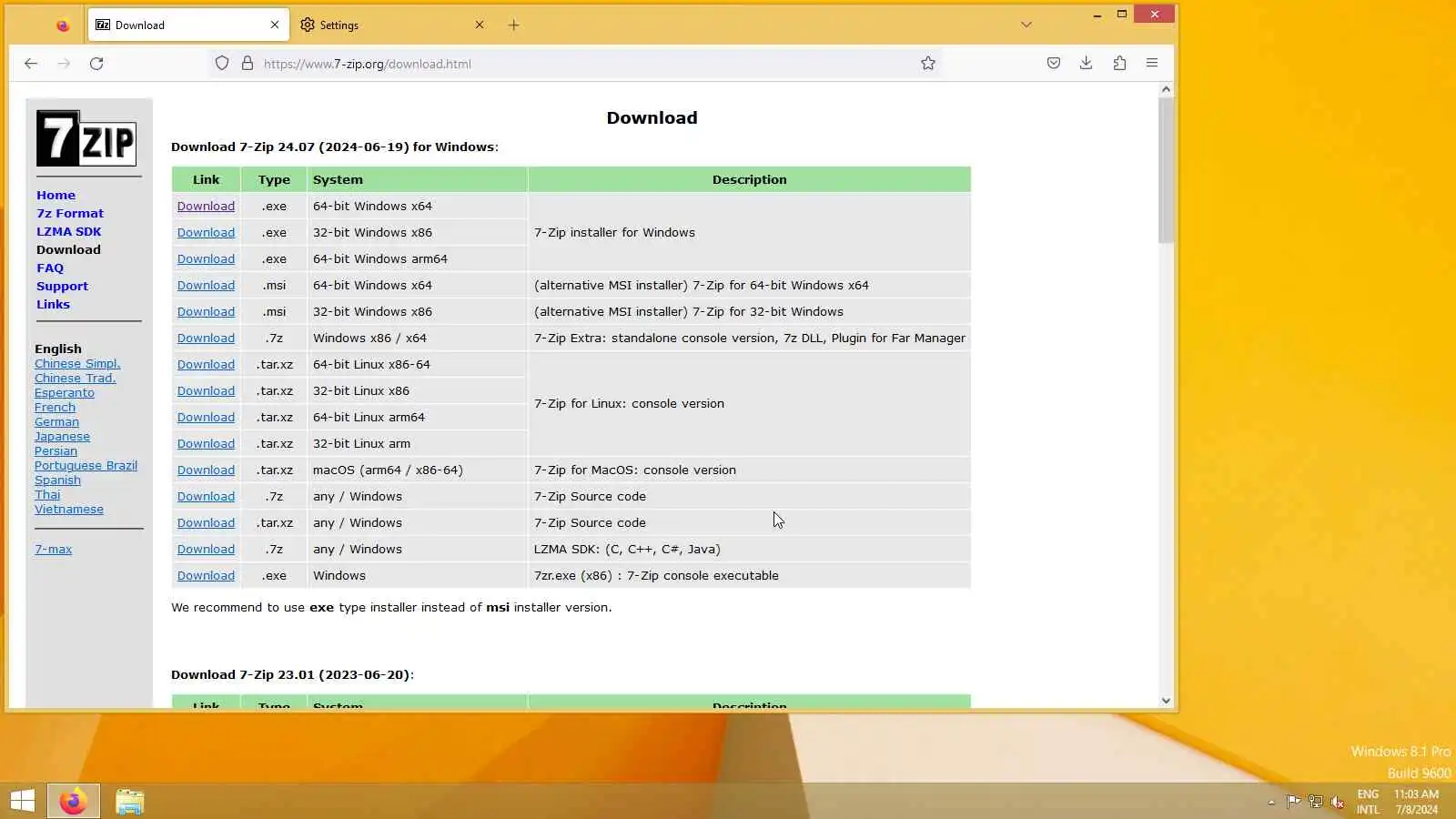Click the page scrollbar up arrow
Viewport: 1456px width, 819px height.
click(x=1166, y=89)
